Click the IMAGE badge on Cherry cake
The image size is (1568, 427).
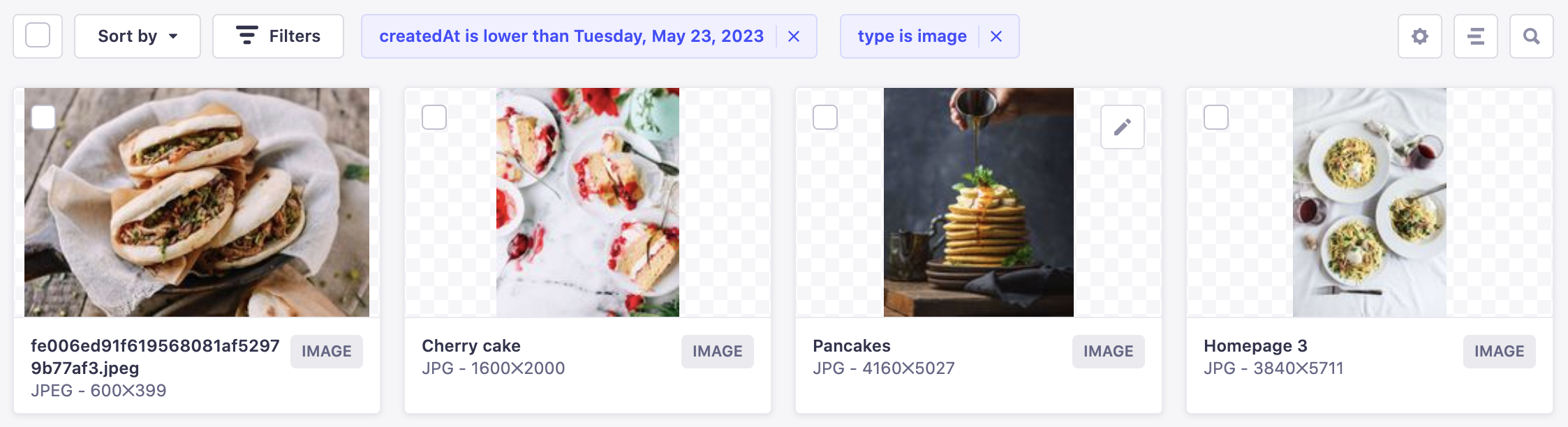[x=717, y=352]
